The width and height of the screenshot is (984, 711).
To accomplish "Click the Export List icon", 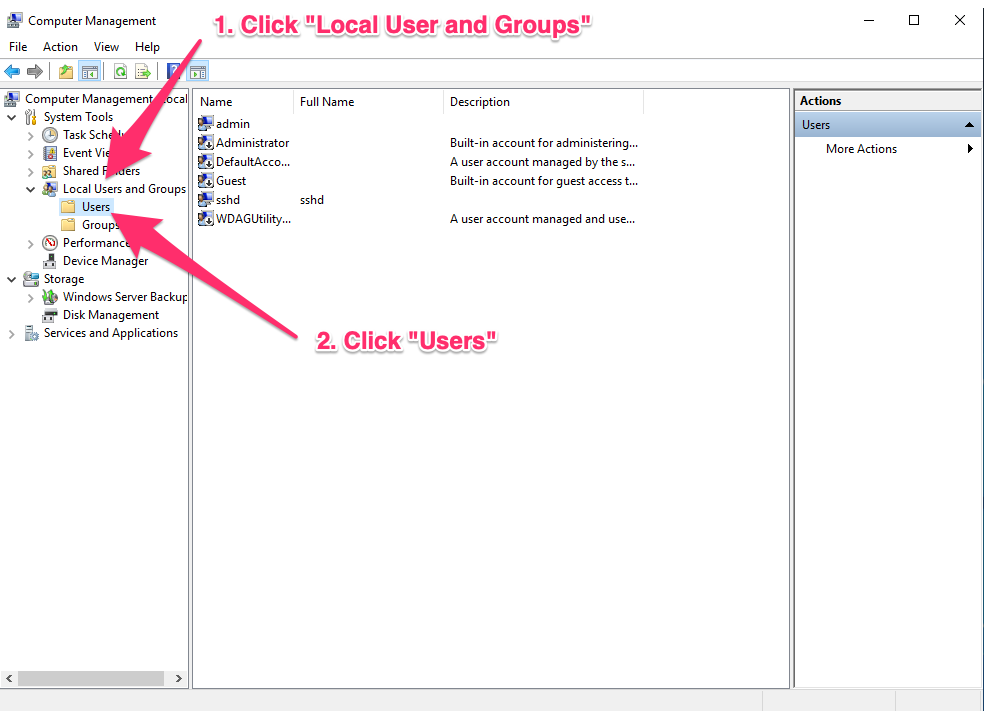I will point(143,70).
